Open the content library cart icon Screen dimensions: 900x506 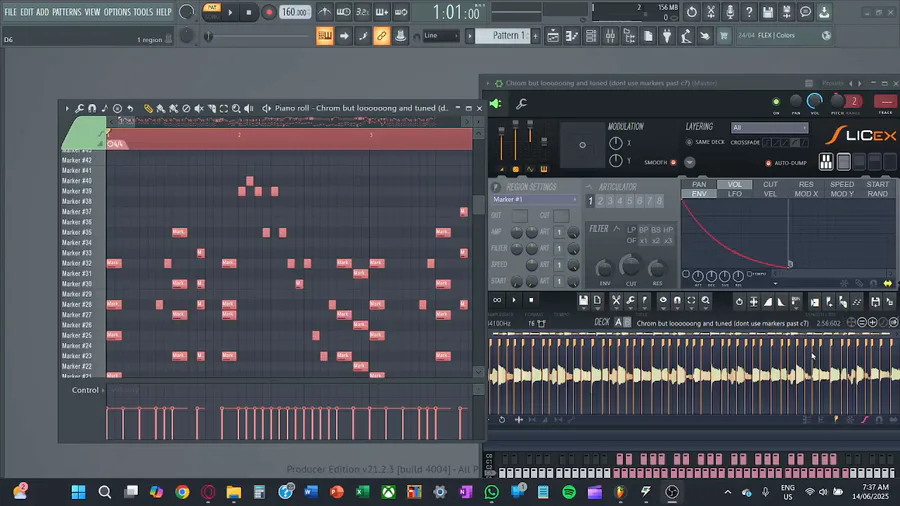(724, 36)
